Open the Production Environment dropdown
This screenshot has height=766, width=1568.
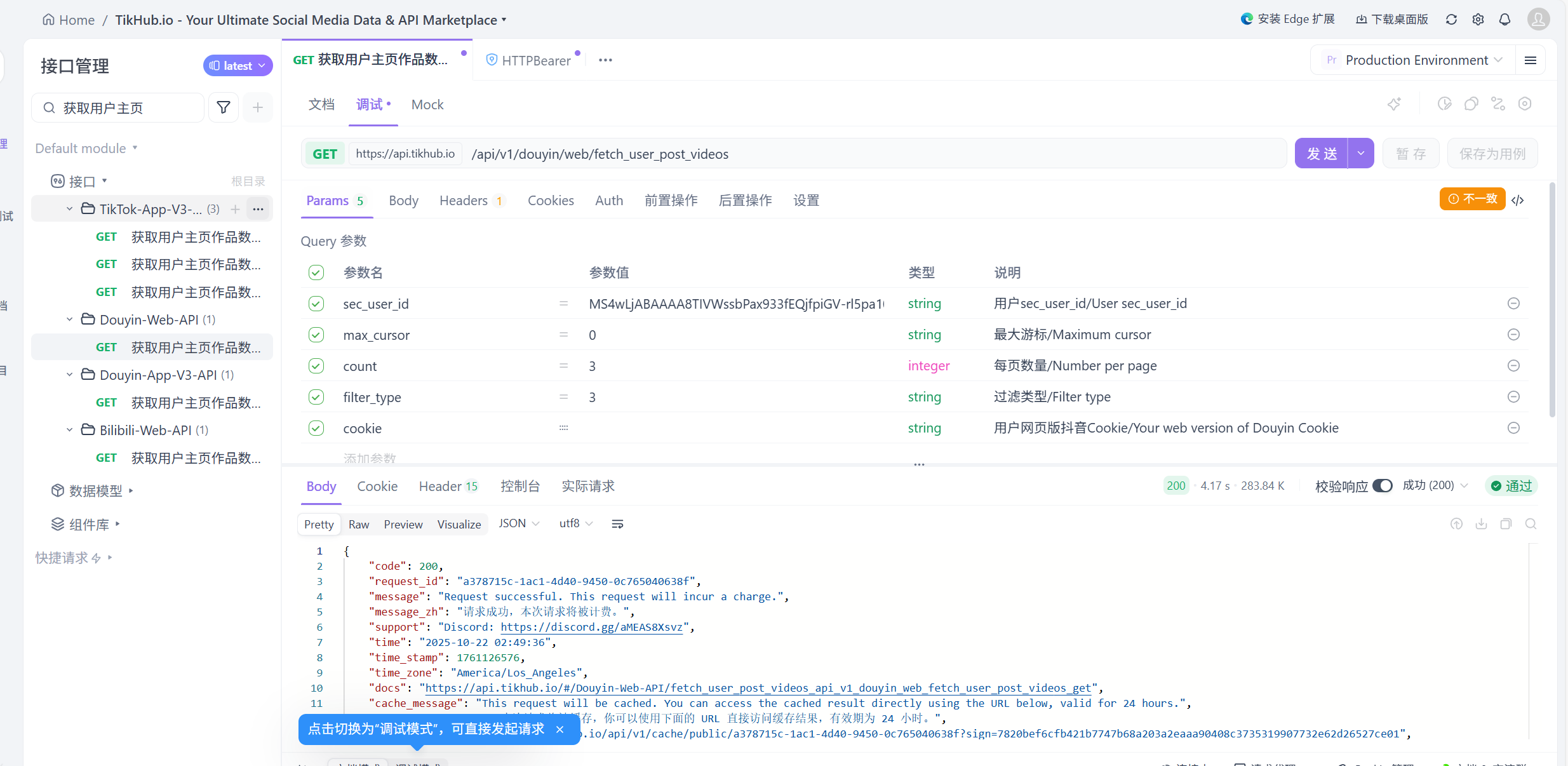click(x=1416, y=60)
